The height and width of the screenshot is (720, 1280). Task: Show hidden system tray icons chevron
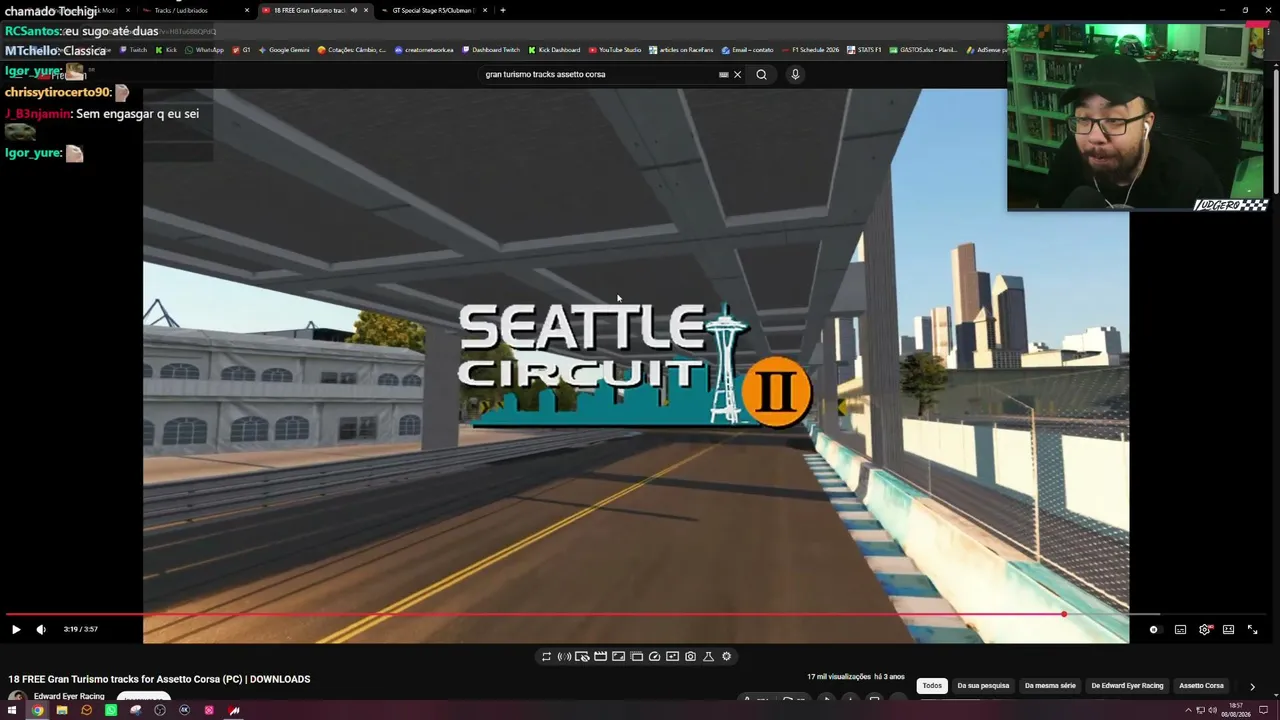click(1188, 711)
